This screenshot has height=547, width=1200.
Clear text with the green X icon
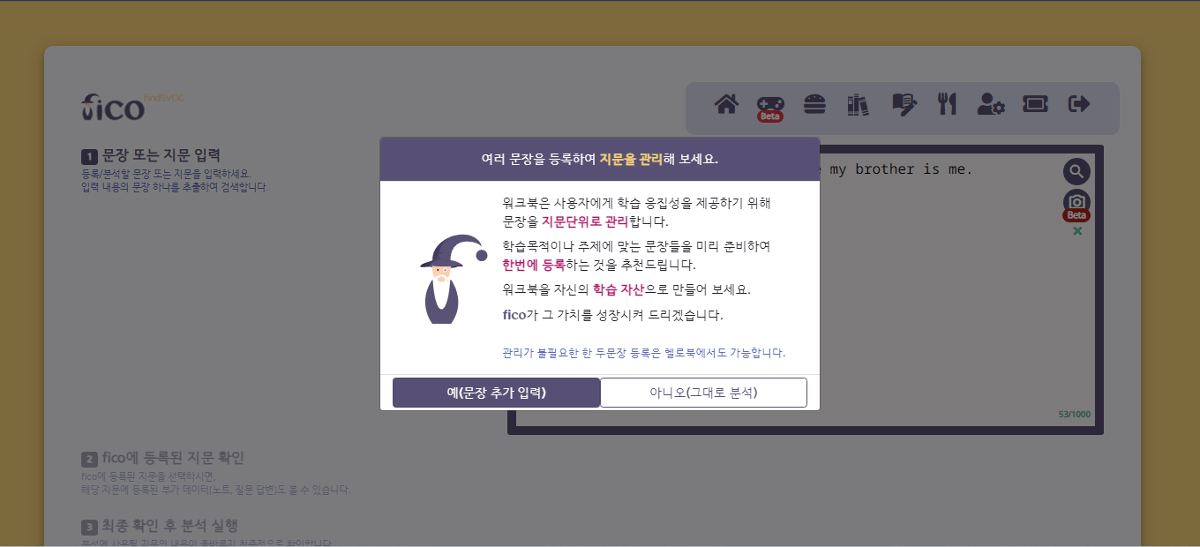tap(1077, 231)
